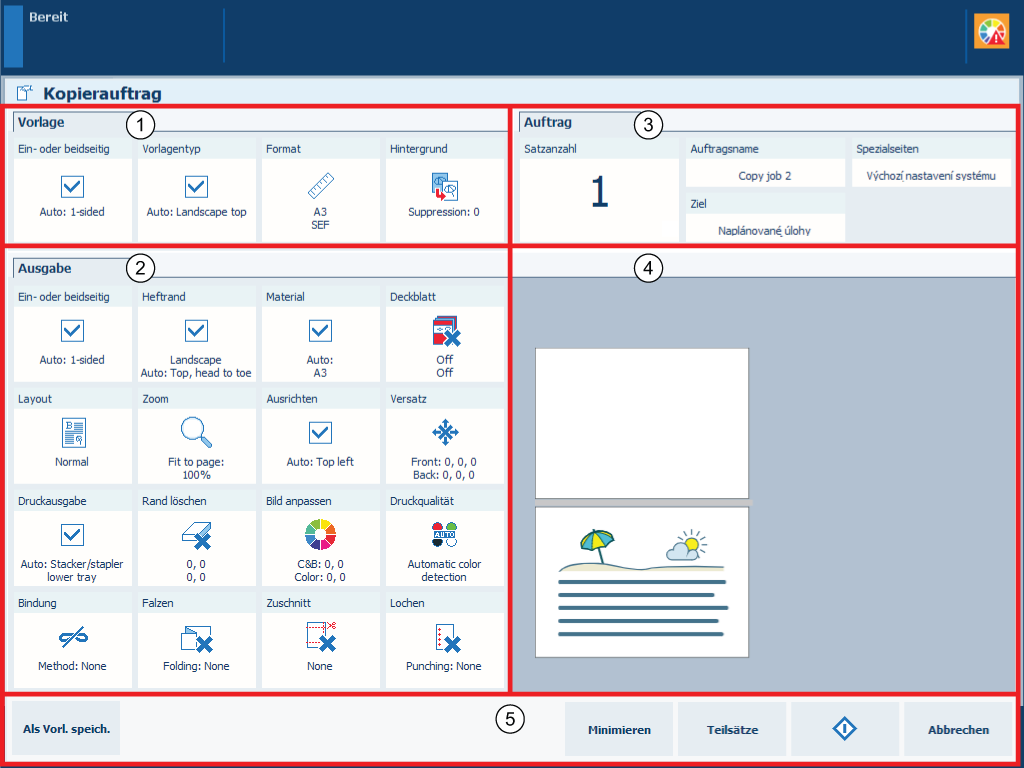Click the Kopierauftrag title text
The image size is (1024, 768).
[103, 93]
